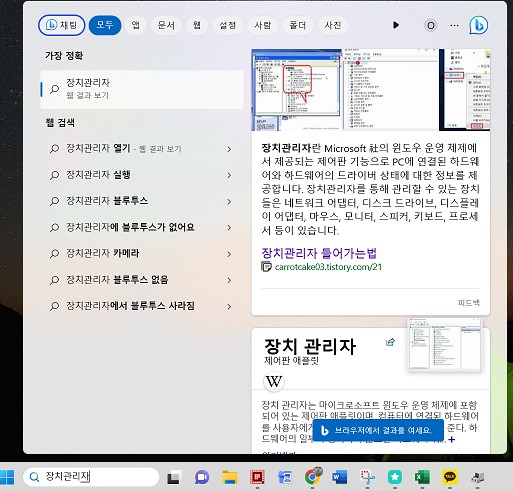Click the play arrow in the filter bar

click(x=396, y=25)
